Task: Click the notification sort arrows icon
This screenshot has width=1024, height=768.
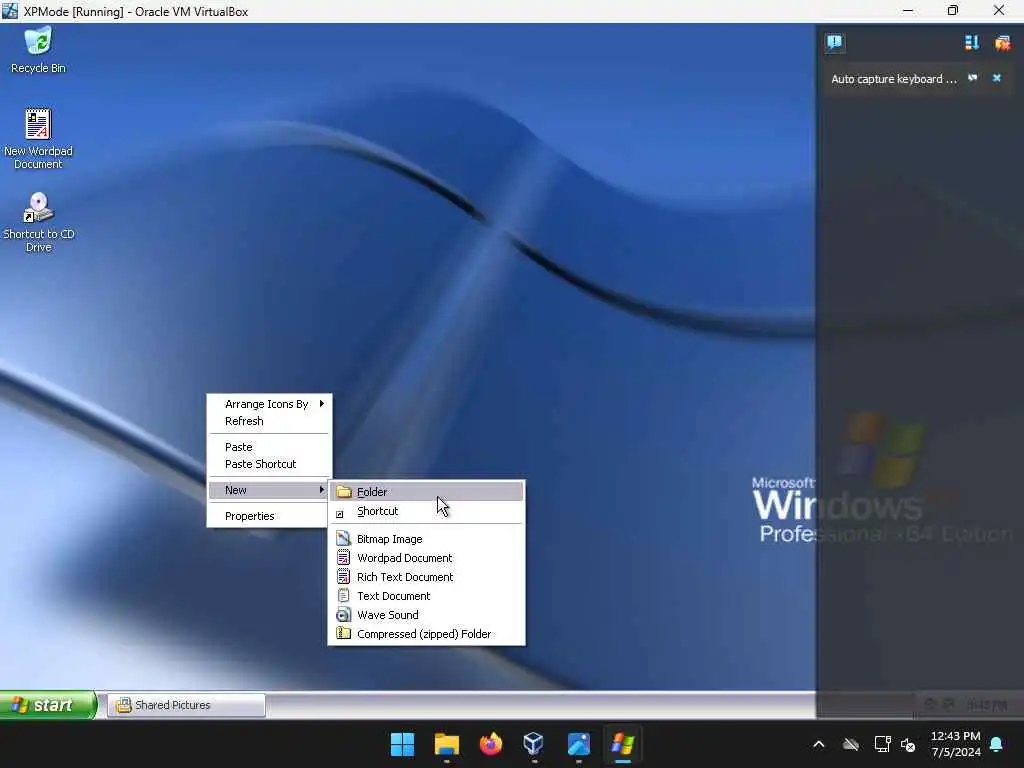Action: (x=972, y=43)
